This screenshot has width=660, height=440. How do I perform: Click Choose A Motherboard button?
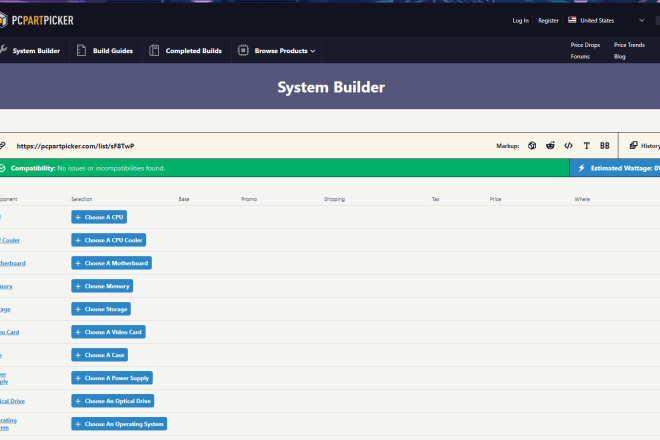tap(112, 263)
